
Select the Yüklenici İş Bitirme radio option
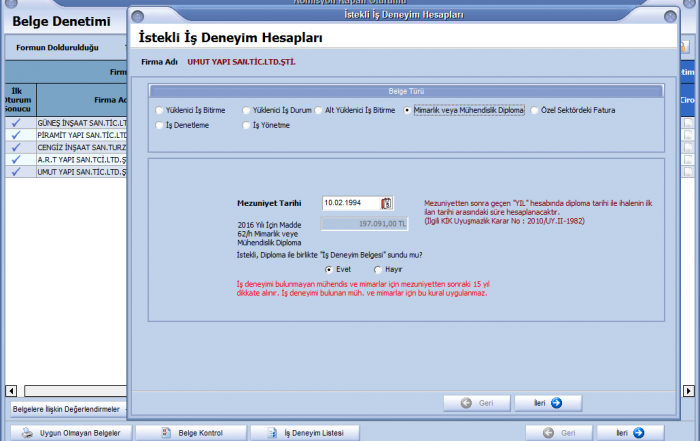[x=159, y=111]
